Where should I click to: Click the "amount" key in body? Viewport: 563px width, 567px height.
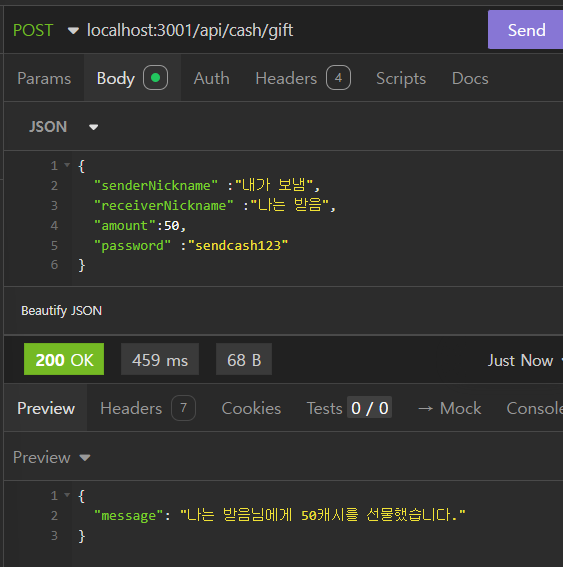[x=125, y=226]
